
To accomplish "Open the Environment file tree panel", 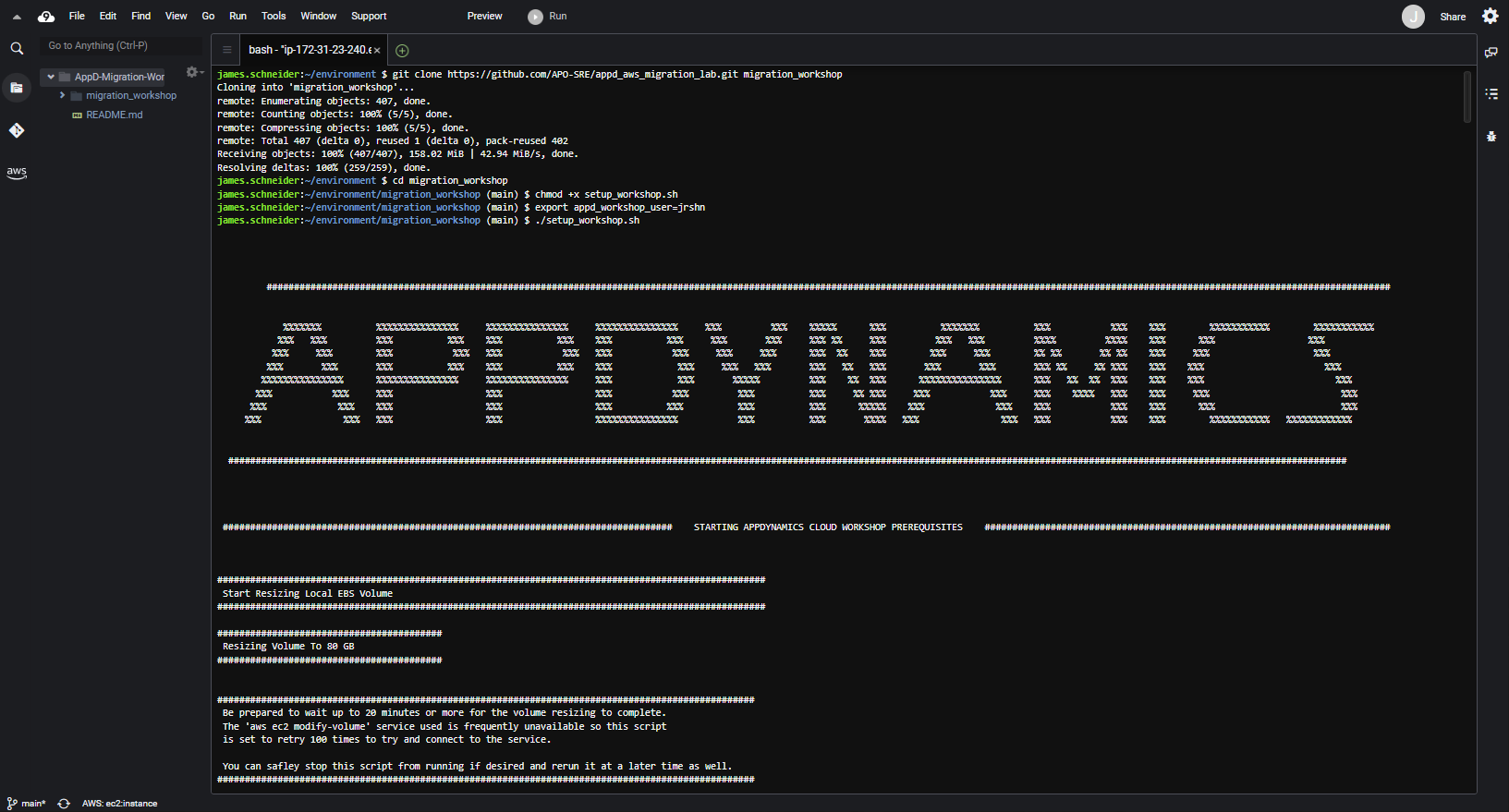I will coord(17,88).
